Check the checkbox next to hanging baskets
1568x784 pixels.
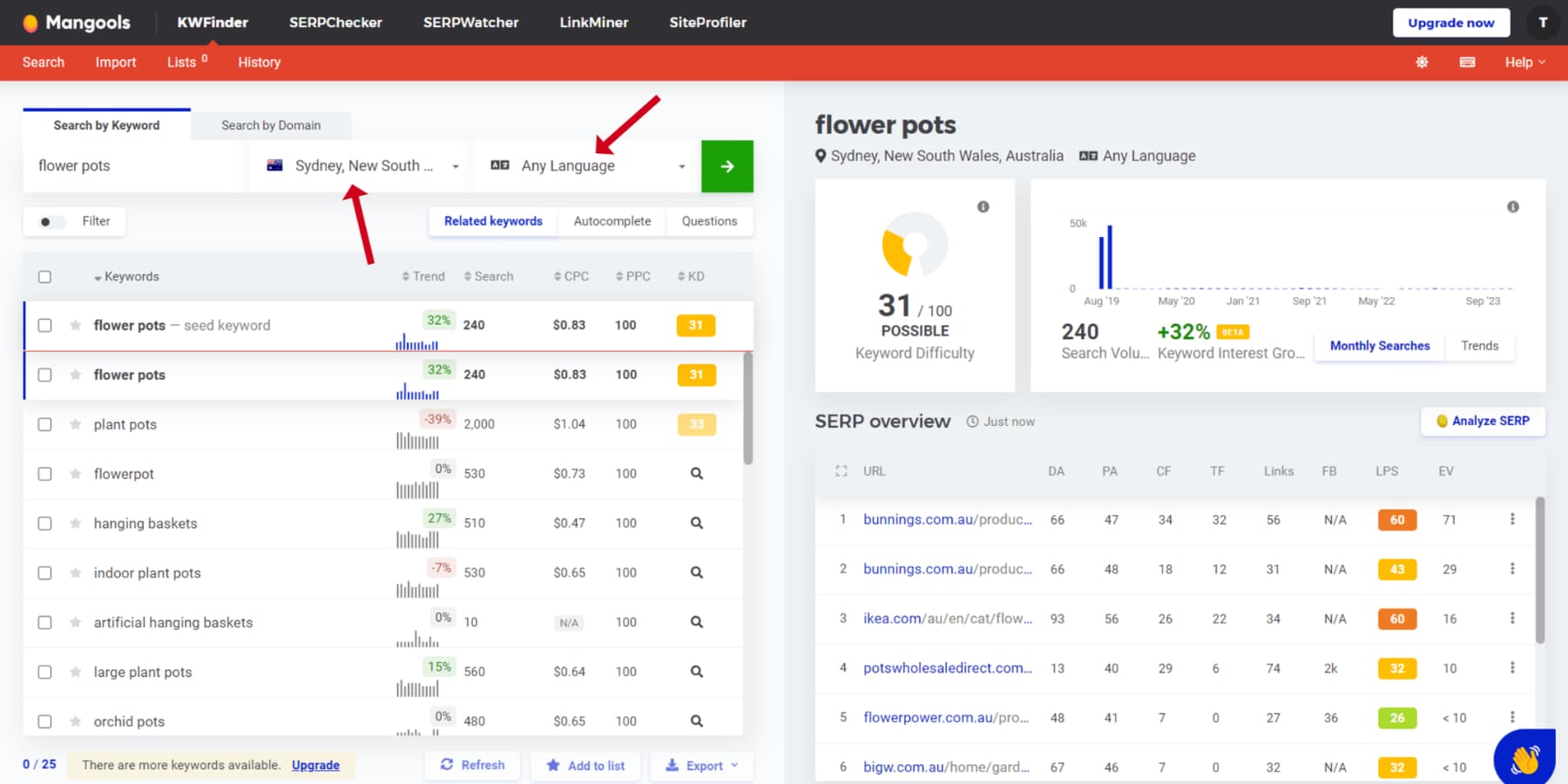click(44, 523)
